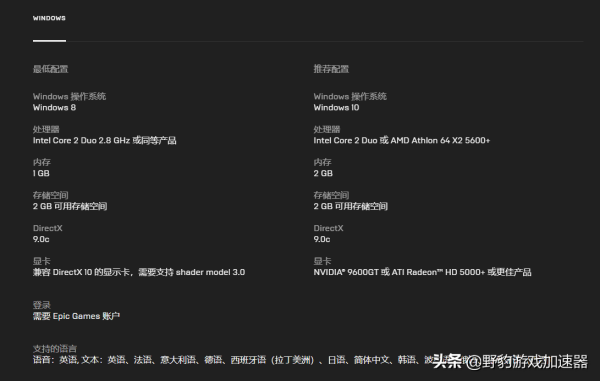Click 需要 Epic Games 账户 text

pyautogui.click(x=77, y=316)
